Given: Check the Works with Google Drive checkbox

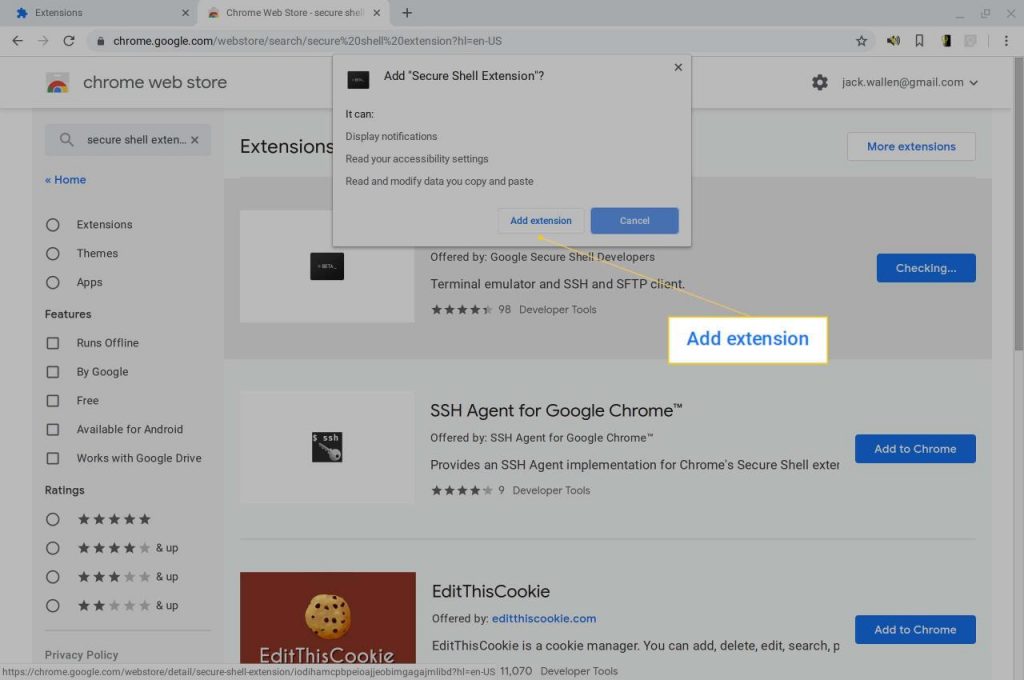Looking at the screenshot, I should (x=53, y=458).
